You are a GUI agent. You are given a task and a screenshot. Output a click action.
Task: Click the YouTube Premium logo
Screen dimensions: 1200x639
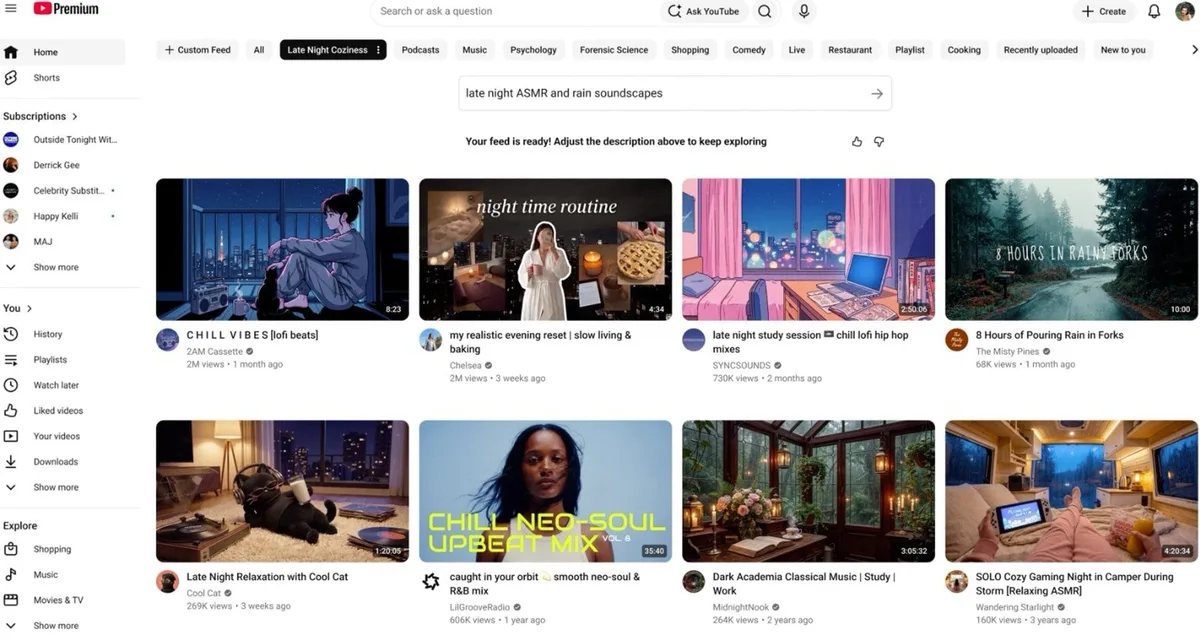[x=66, y=9]
